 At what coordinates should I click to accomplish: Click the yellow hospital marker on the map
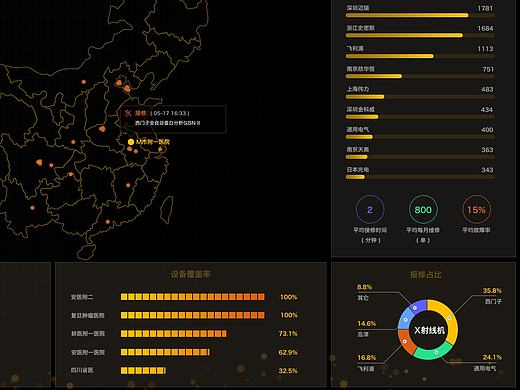(x=131, y=142)
